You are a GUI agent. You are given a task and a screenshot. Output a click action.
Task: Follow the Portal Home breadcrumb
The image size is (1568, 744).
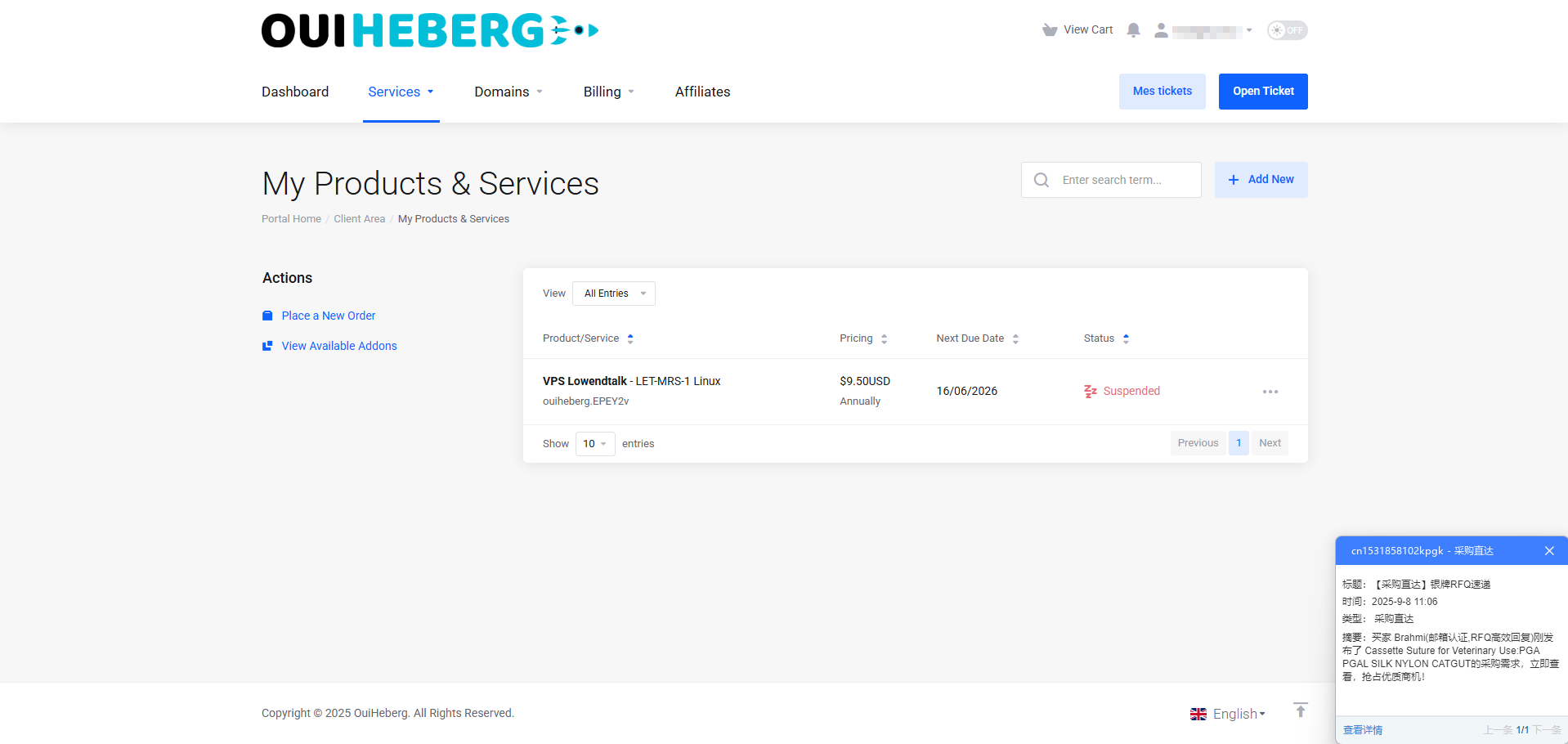tap(291, 219)
